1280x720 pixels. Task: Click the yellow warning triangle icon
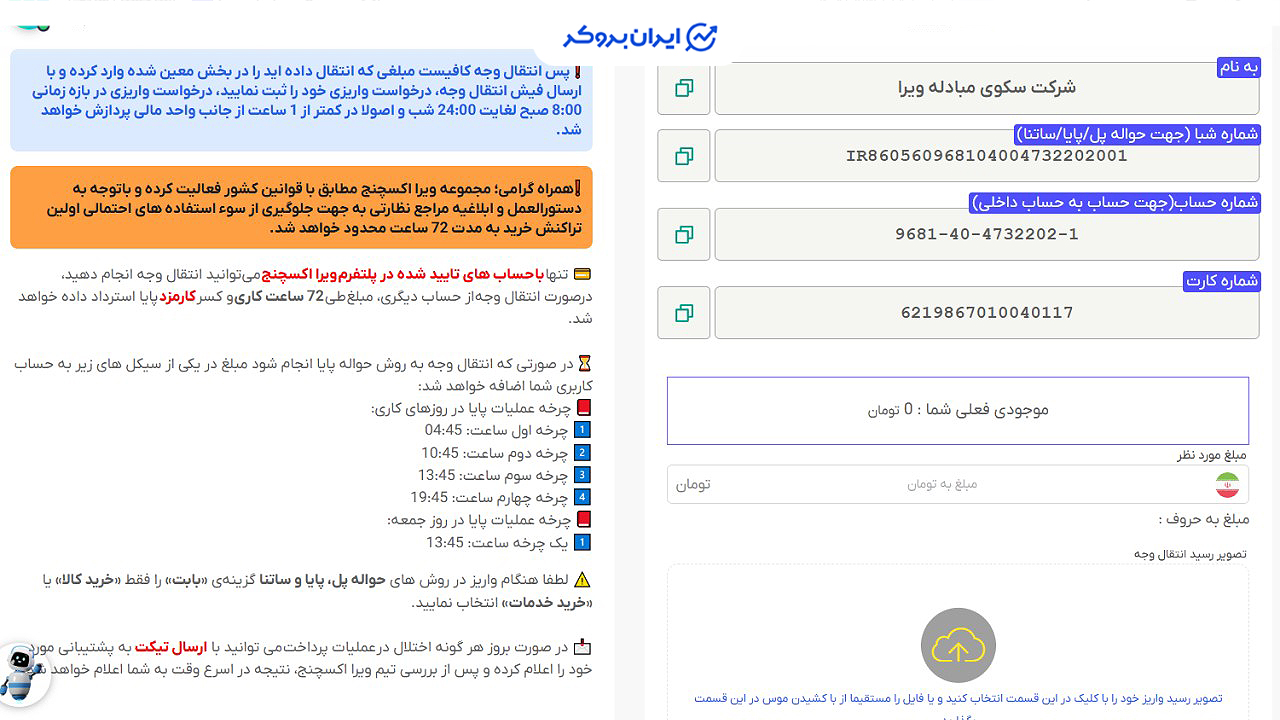point(583,580)
